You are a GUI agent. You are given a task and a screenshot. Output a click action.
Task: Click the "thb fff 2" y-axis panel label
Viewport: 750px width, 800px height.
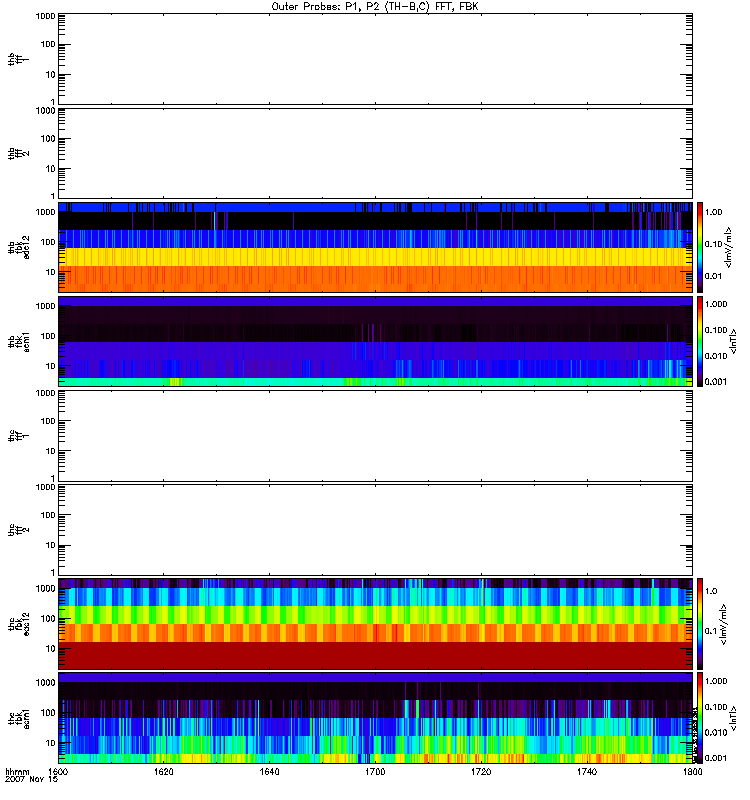[x=18, y=154]
